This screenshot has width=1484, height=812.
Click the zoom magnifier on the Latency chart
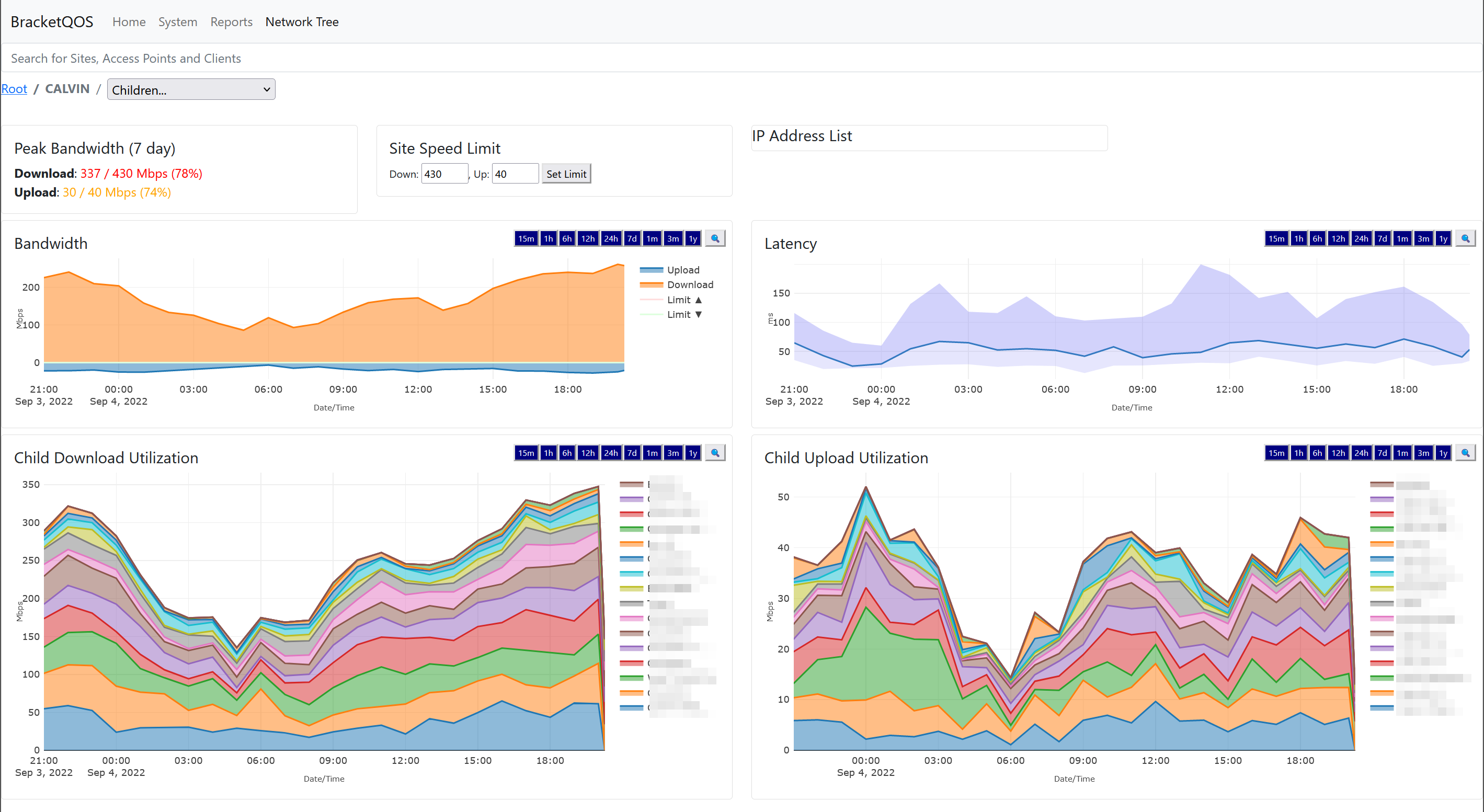point(1465,238)
